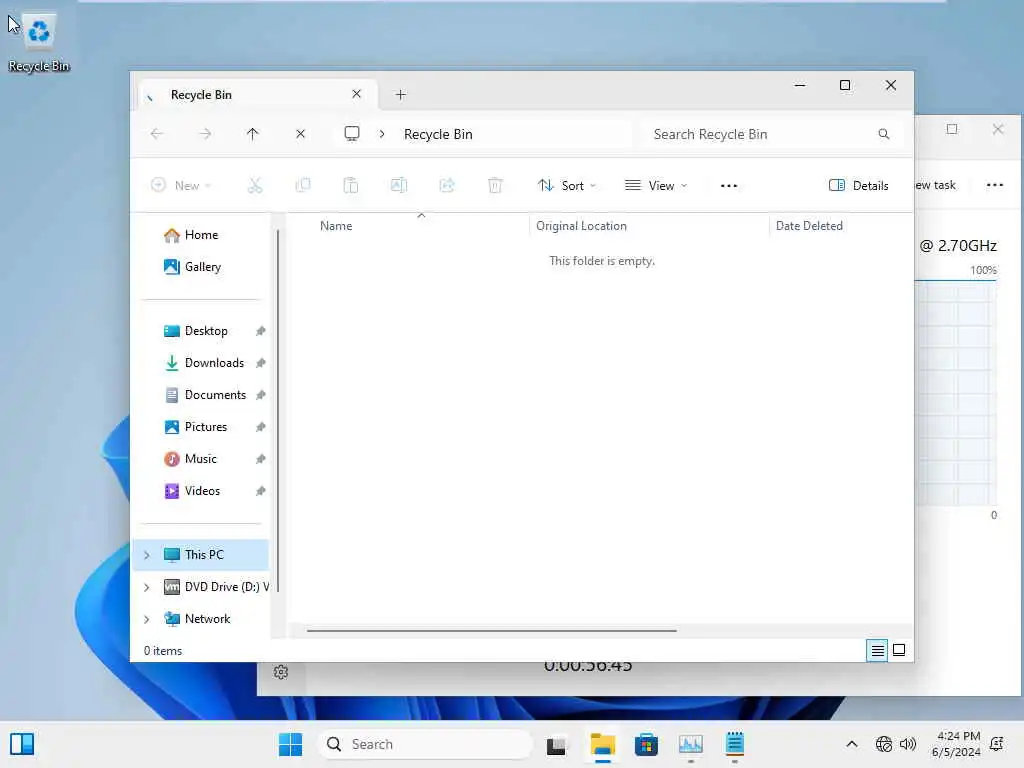Click the search magnifier in Recycle Bin
This screenshot has width=1024, height=768.
884,134
